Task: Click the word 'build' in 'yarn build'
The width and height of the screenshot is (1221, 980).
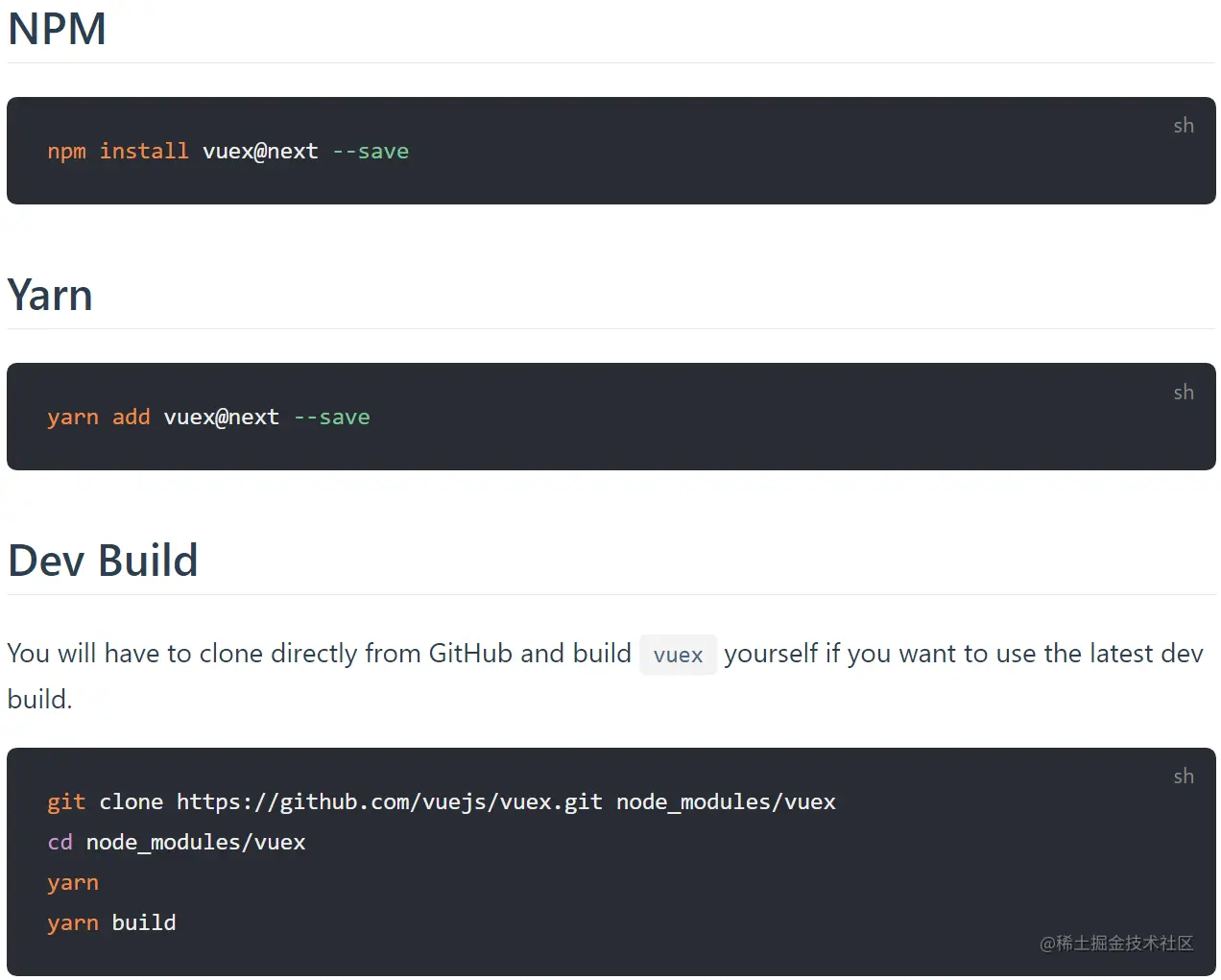Action: pyautogui.click(x=144, y=923)
